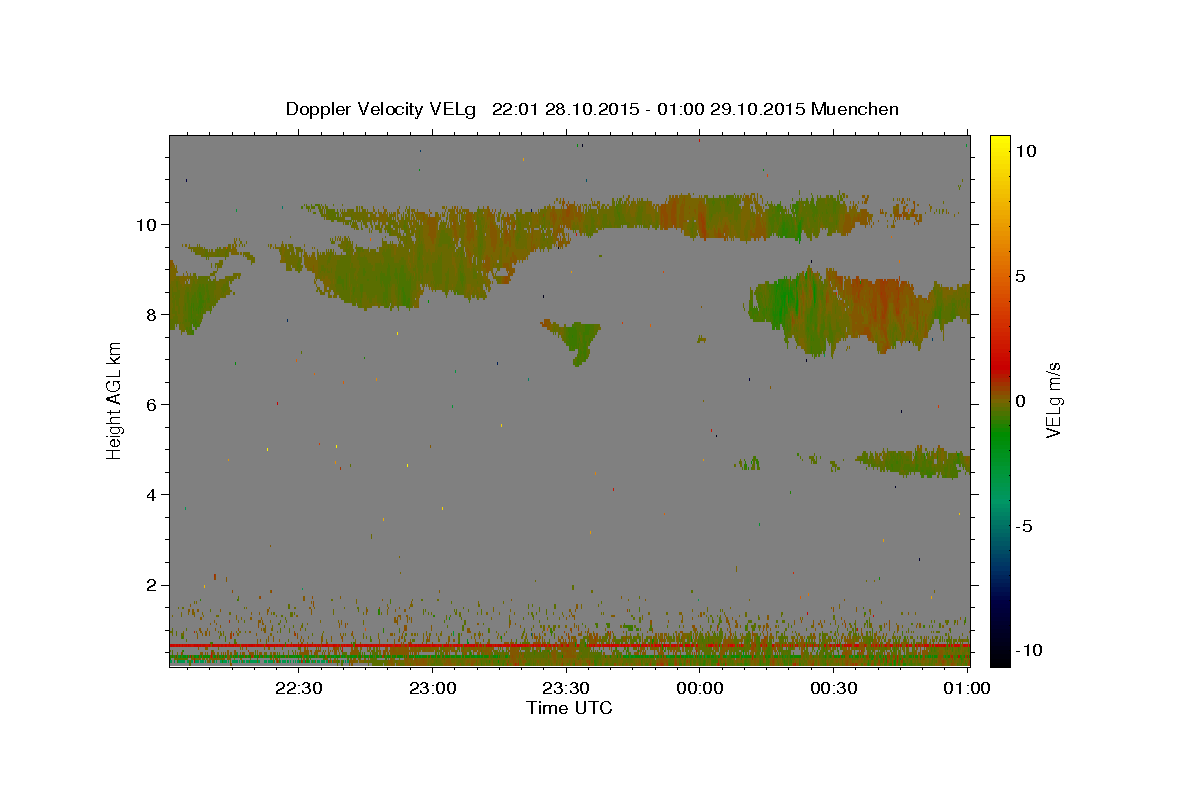The image size is (1200, 800).
Task: Click the '00:00' time tick label
Action: 700,688
